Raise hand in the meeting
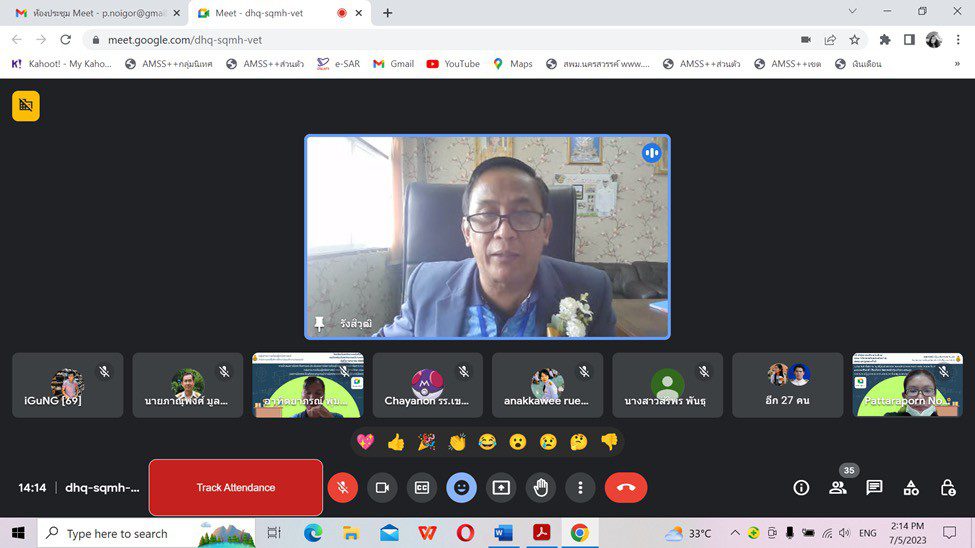The height and width of the screenshot is (548, 975). 541,488
